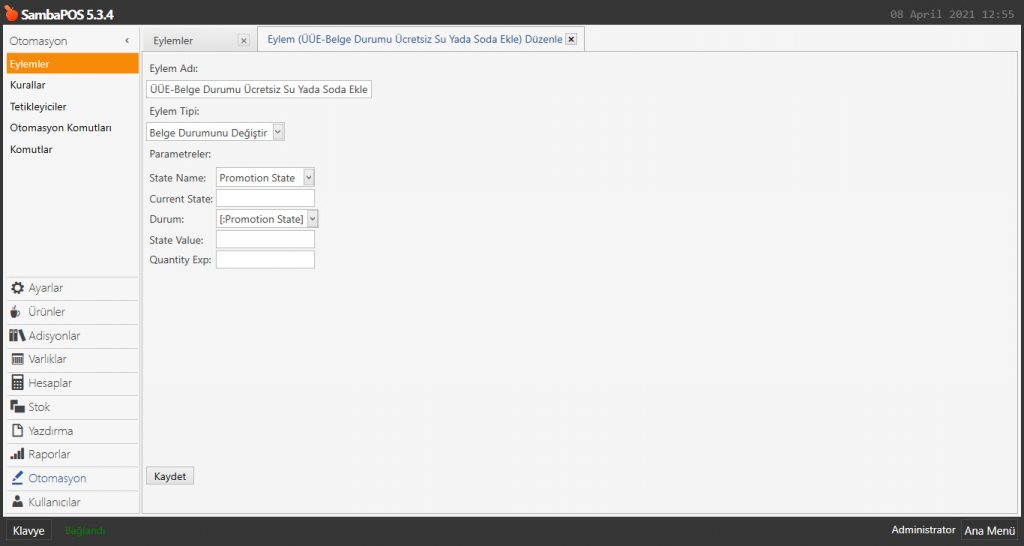Open the State Name dropdown arrow

coord(309,178)
